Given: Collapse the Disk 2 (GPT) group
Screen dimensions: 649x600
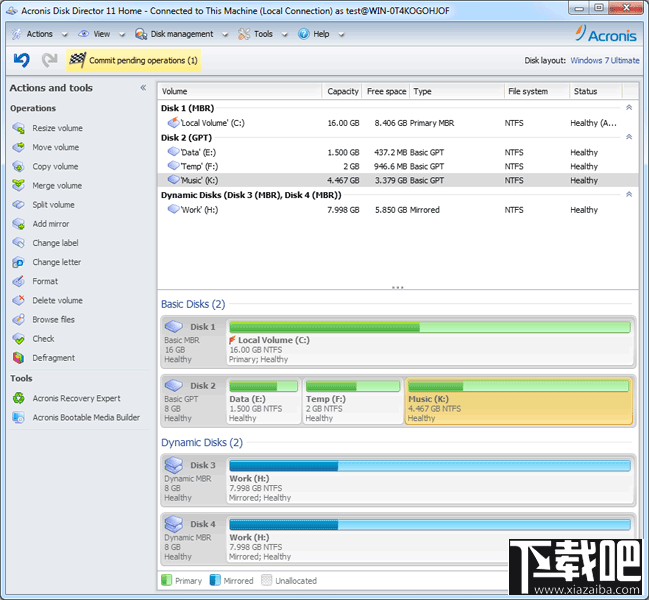Looking at the screenshot, I should click(629, 137).
